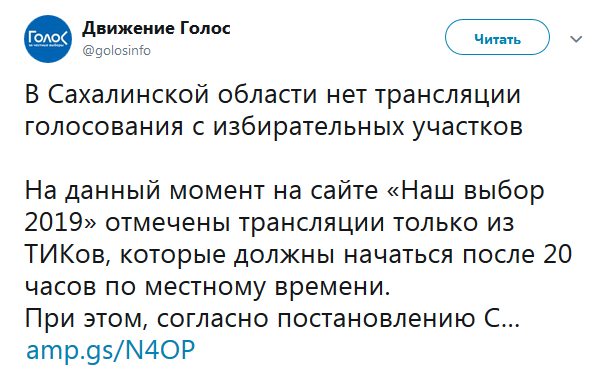Screen dimensions: 596x371
Task: Click the line "голосования с избирательных участков"
Action: point(274,127)
